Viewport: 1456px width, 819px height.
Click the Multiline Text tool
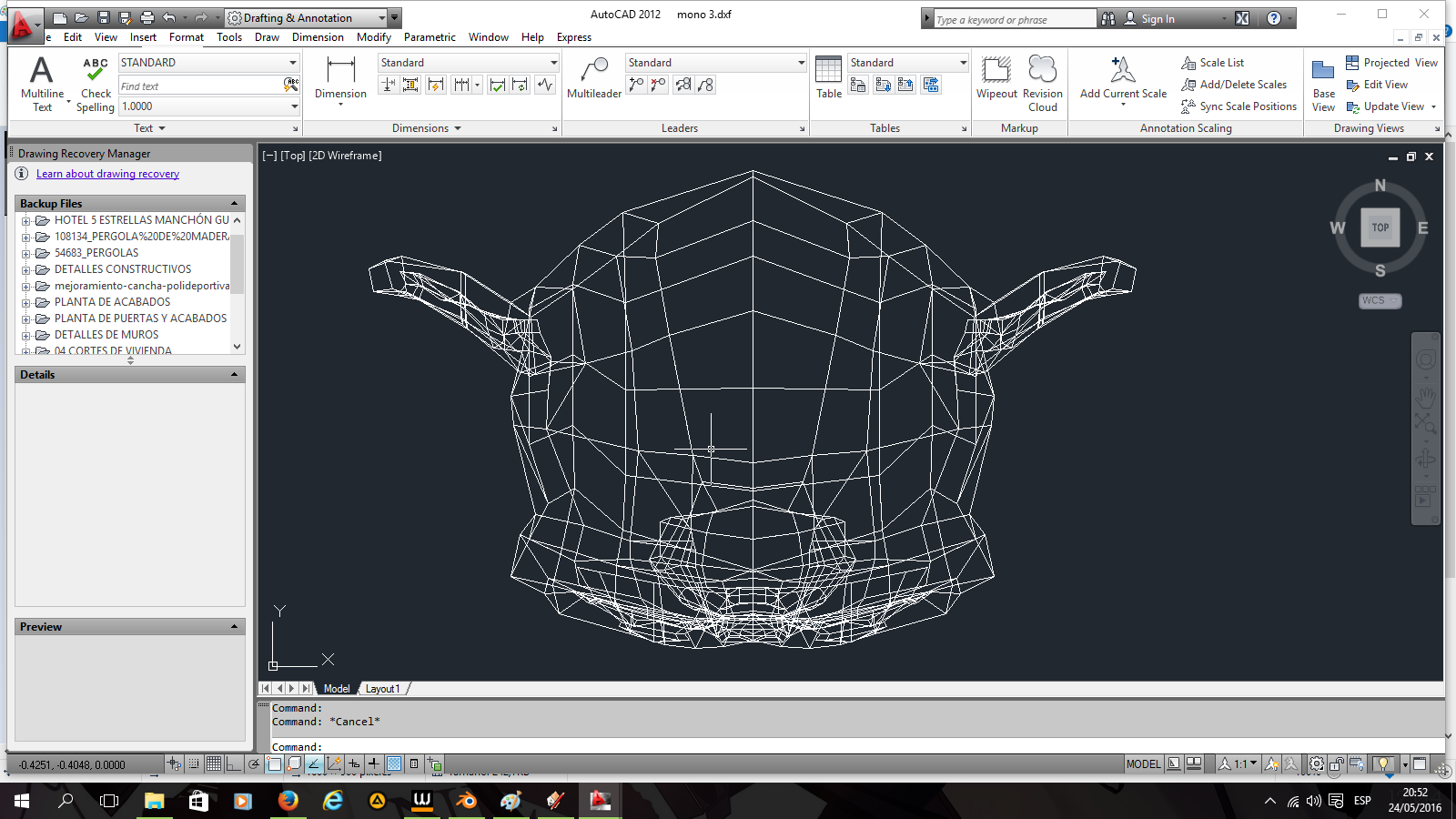click(x=42, y=84)
